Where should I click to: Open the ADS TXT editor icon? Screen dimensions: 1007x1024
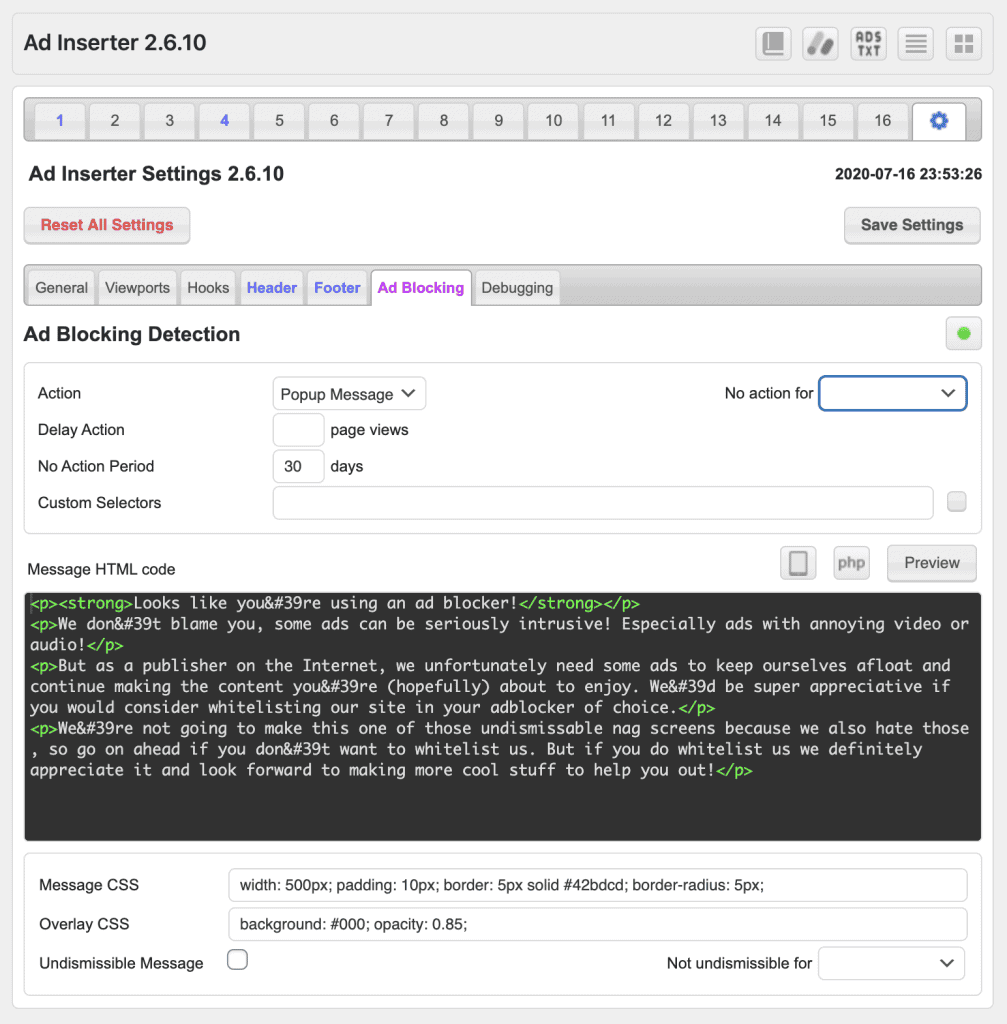tap(869, 44)
